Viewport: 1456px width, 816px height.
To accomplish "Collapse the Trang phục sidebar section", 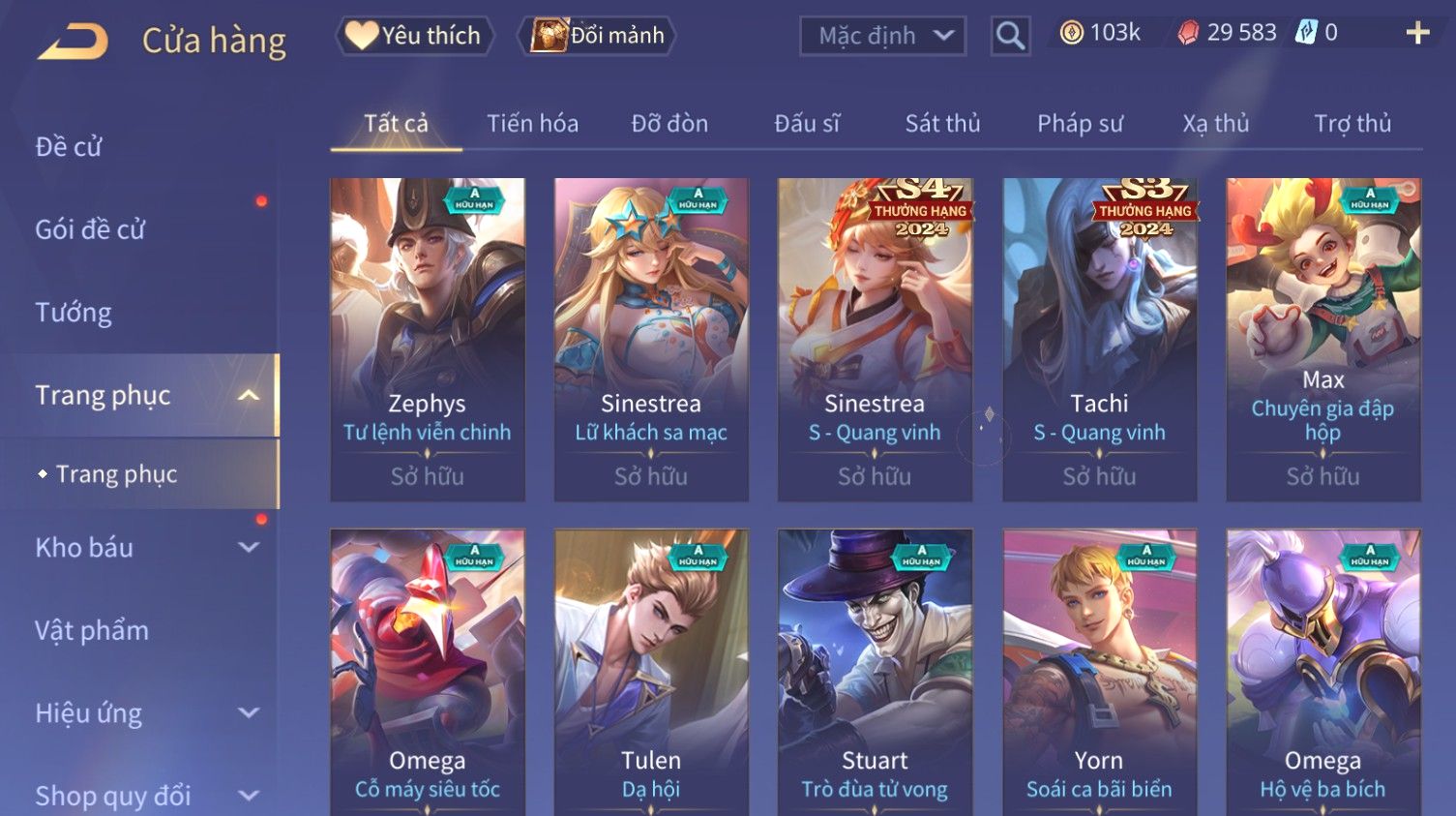I will 249,395.
